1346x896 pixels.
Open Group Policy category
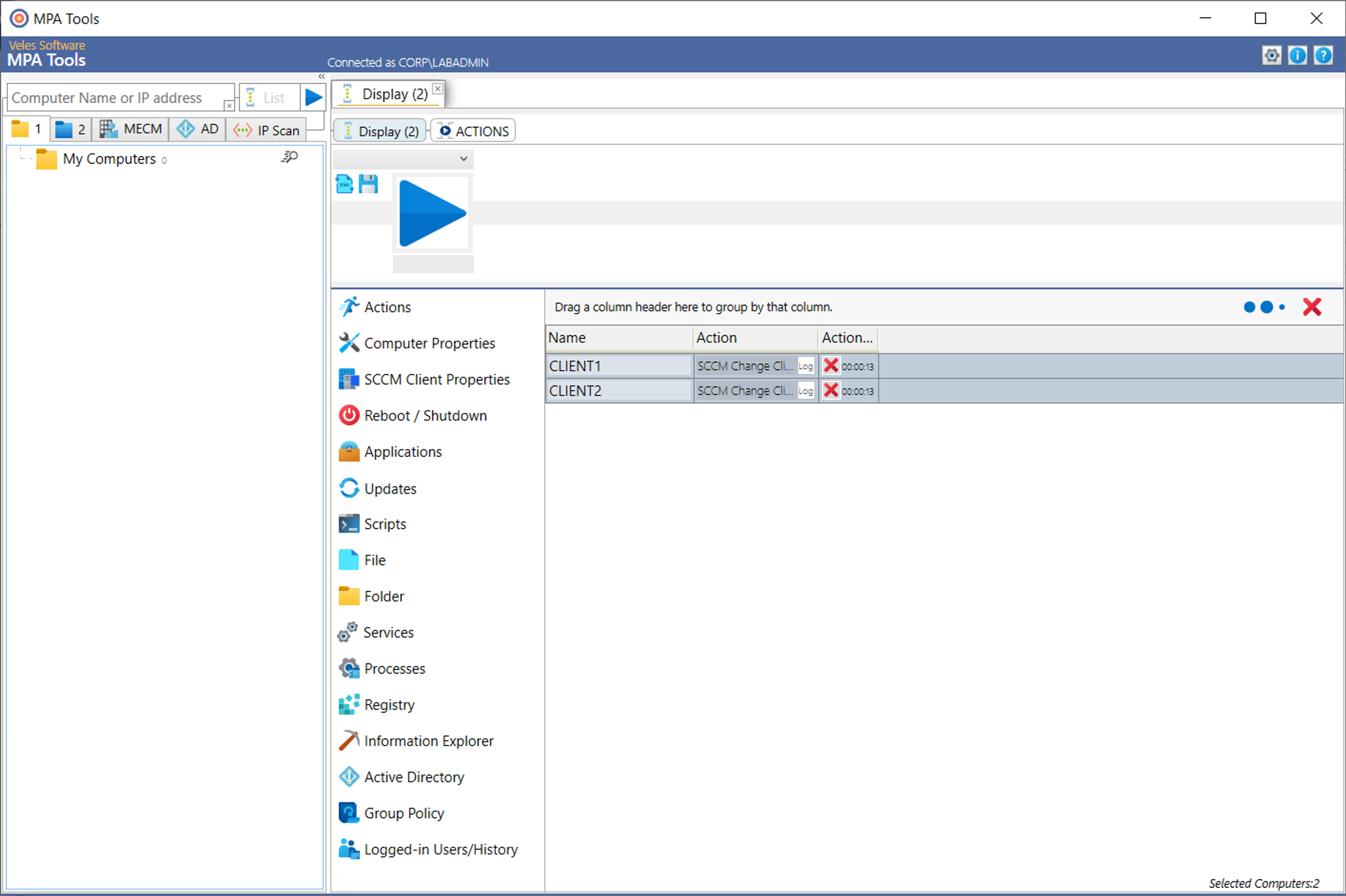391,813
